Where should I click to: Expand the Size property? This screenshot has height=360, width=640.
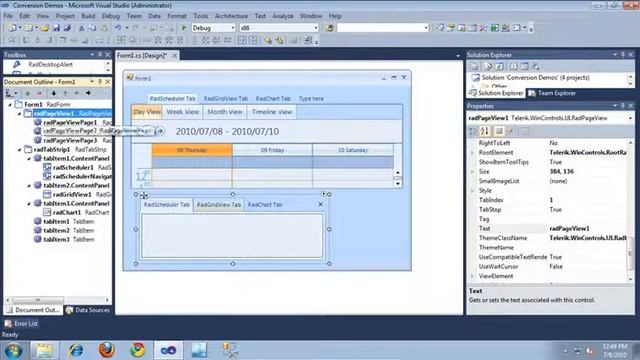(x=473, y=171)
